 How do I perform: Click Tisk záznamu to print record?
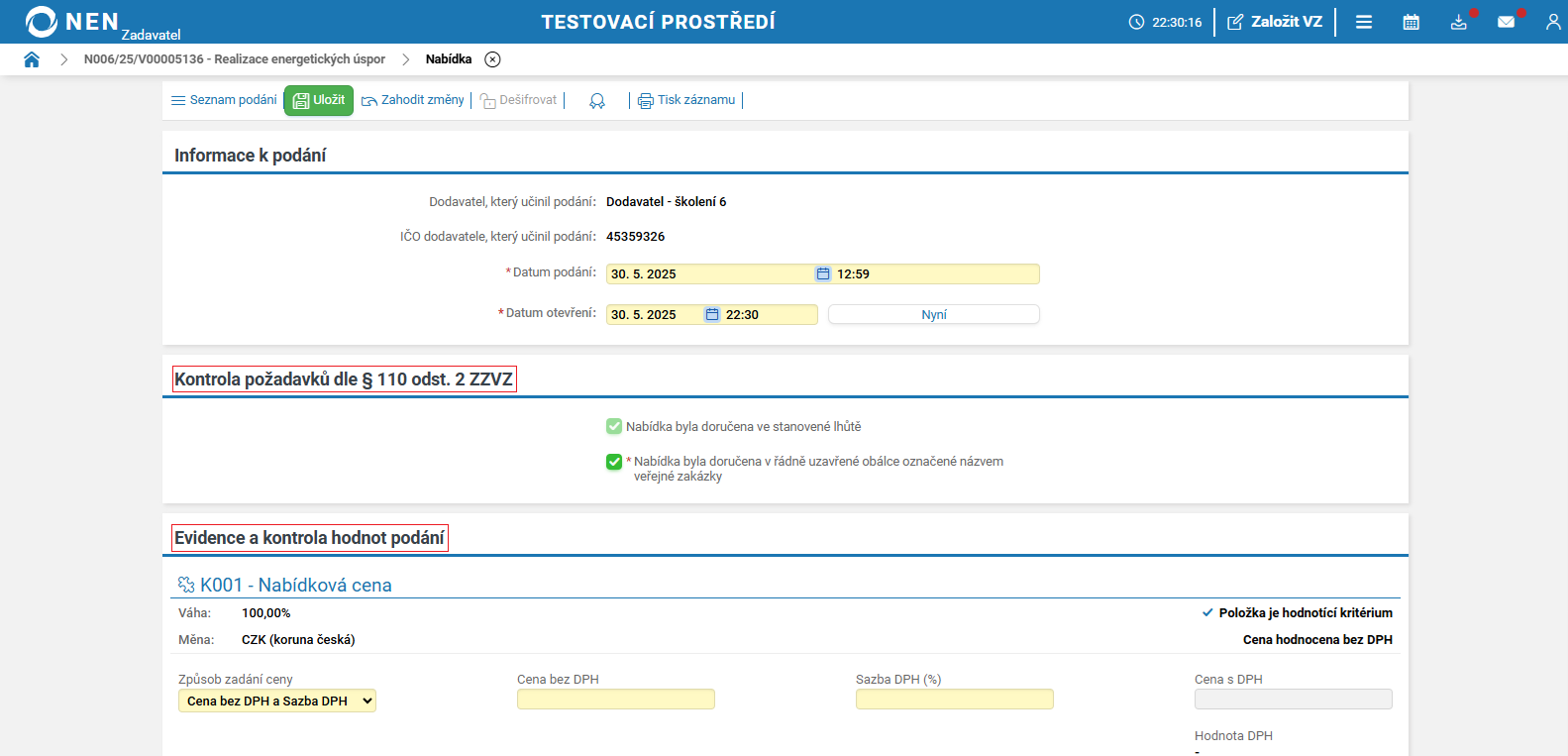click(x=686, y=100)
